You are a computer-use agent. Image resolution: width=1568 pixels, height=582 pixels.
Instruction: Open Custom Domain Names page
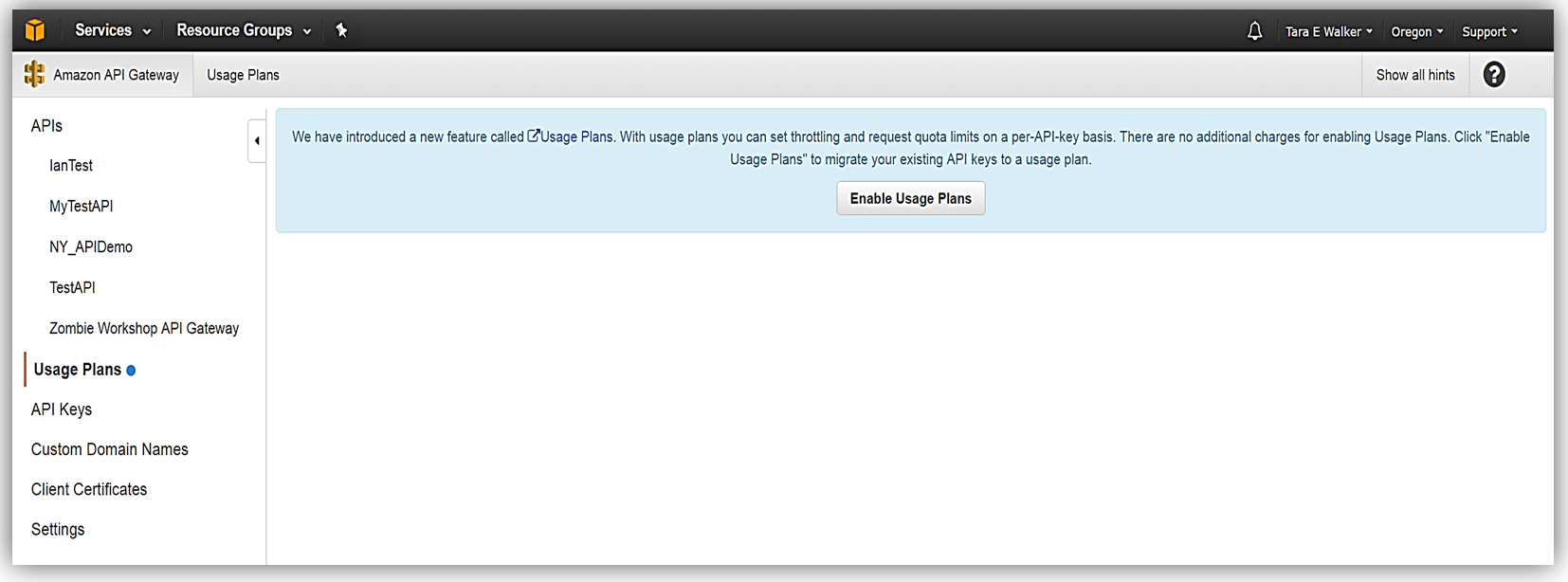pyautogui.click(x=110, y=449)
